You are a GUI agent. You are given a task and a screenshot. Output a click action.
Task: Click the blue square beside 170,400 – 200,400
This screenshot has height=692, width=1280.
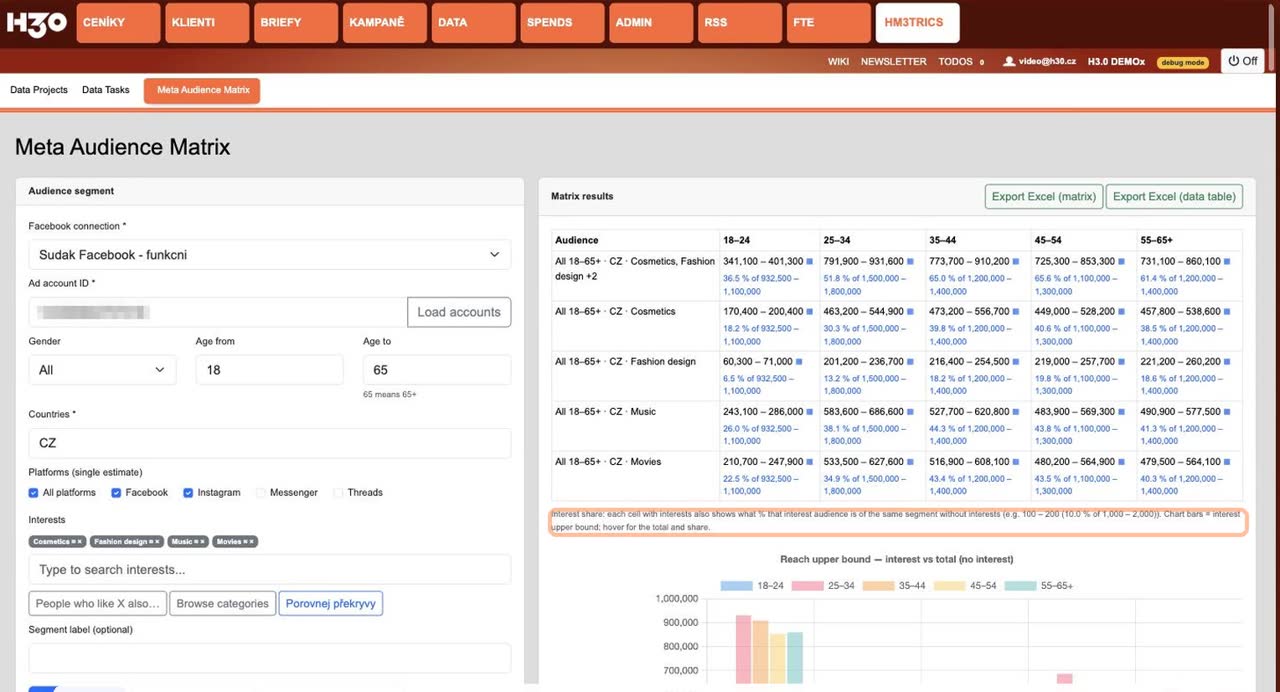tap(810, 312)
